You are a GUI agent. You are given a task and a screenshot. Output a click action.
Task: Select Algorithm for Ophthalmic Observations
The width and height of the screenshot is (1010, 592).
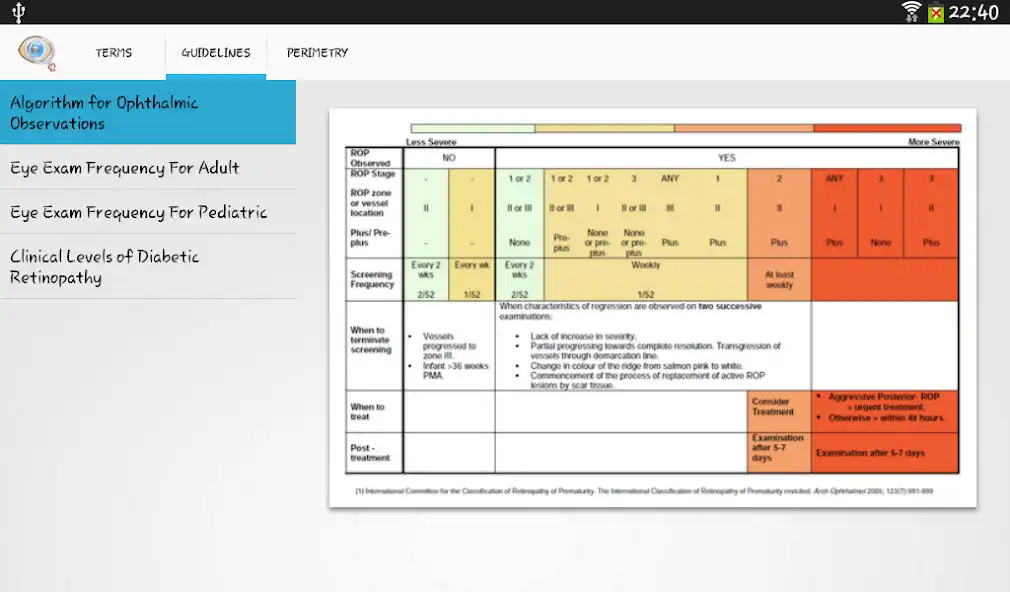tap(148, 113)
